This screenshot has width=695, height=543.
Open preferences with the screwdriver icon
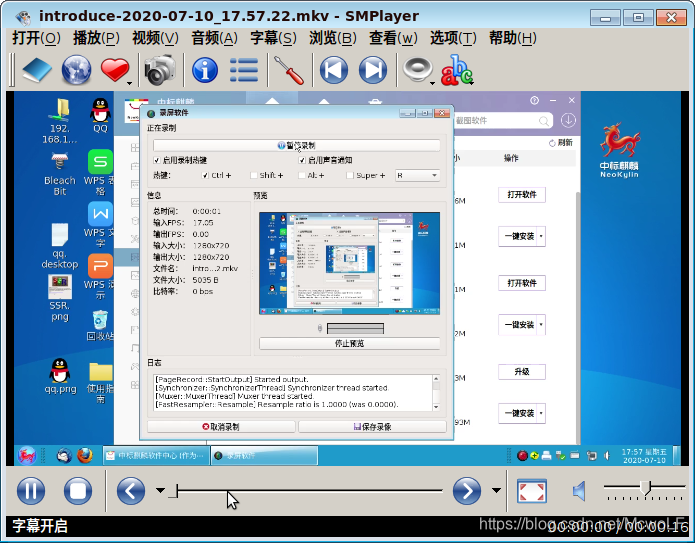click(289, 70)
